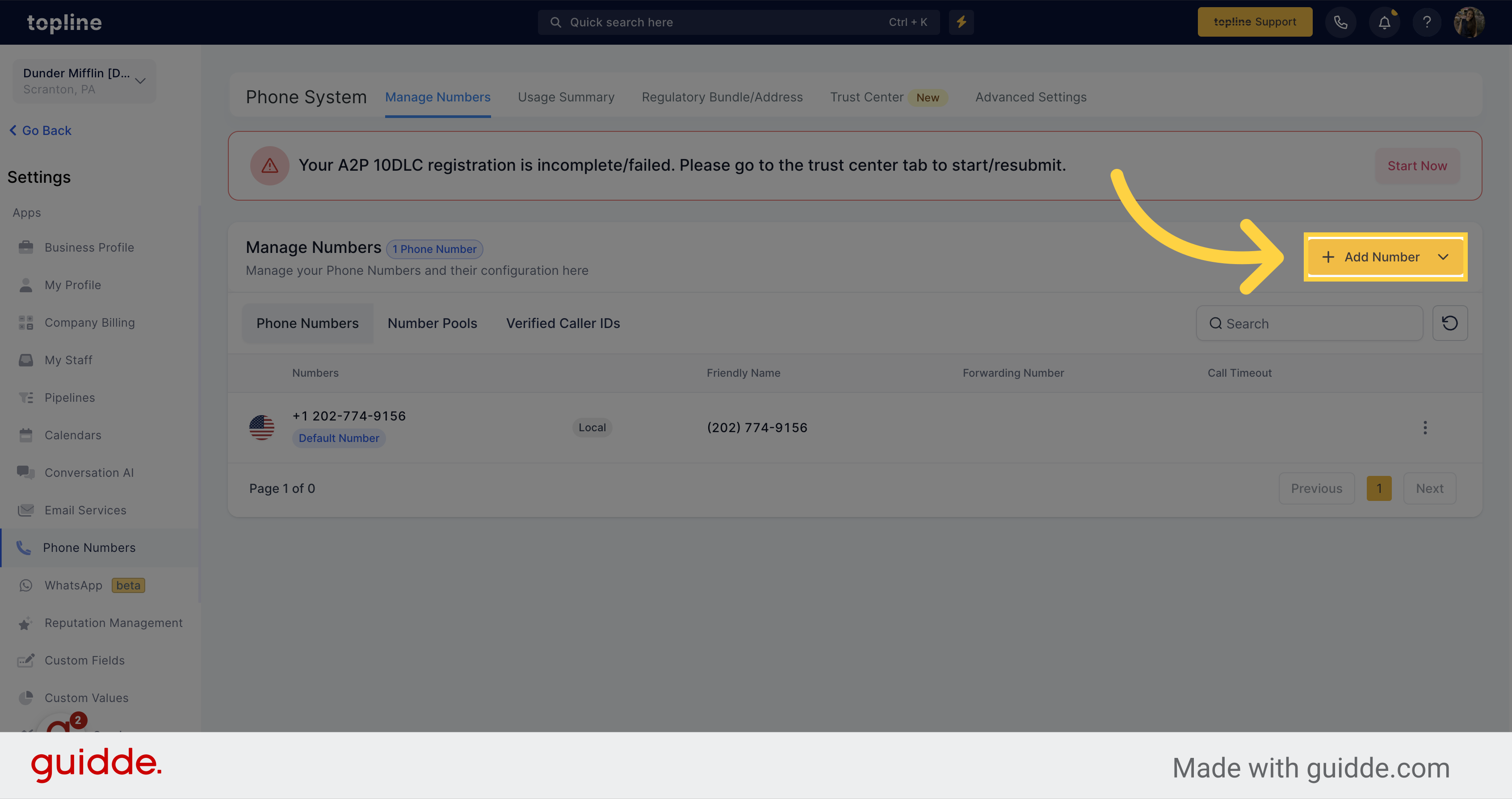Click the Friendly Name column header
Image resolution: width=1512 pixels, height=799 pixels.
click(x=743, y=373)
